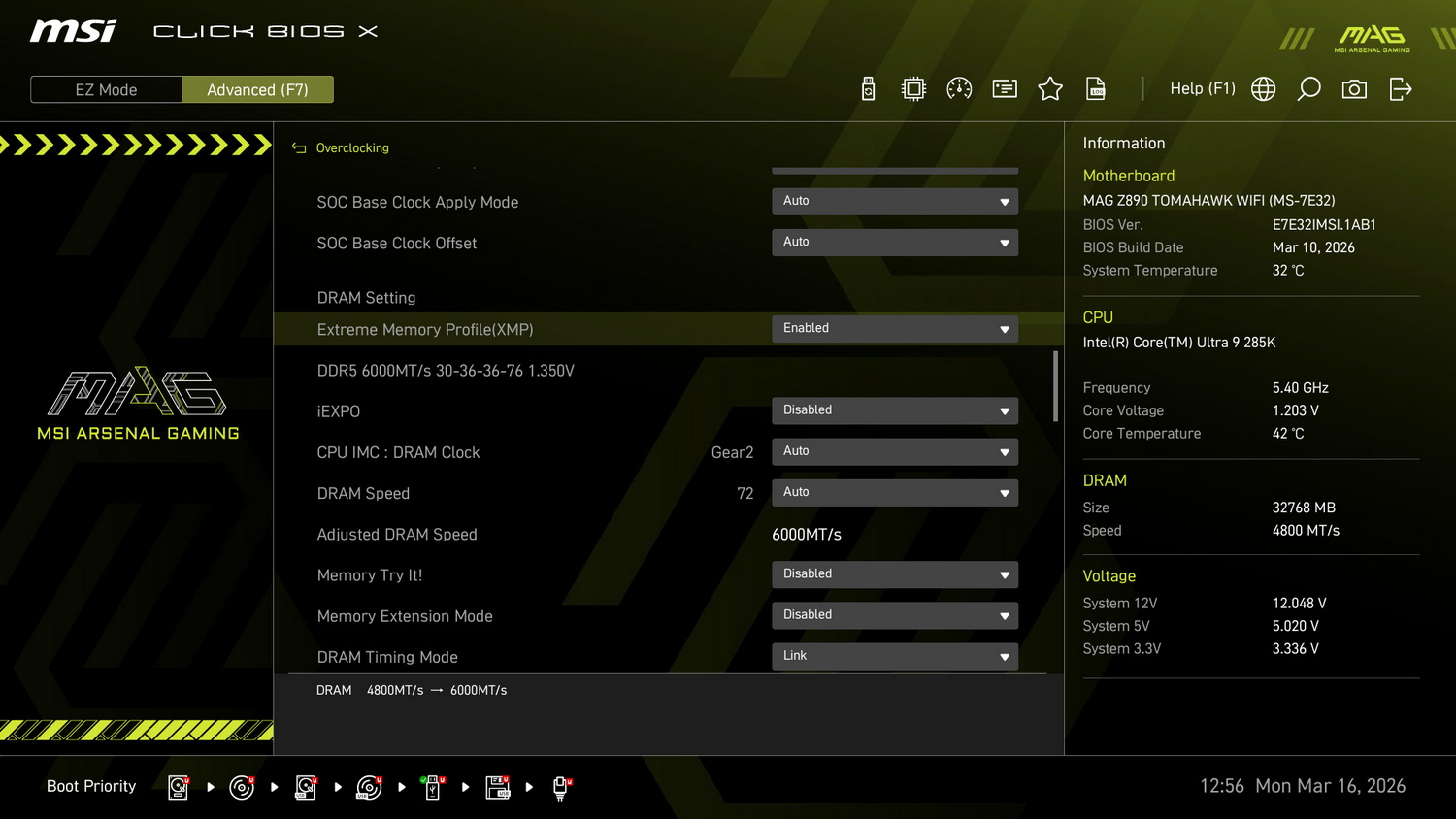Open the CPU chip information icon
Image resolution: width=1456 pixels, height=819 pixels.
click(913, 89)
